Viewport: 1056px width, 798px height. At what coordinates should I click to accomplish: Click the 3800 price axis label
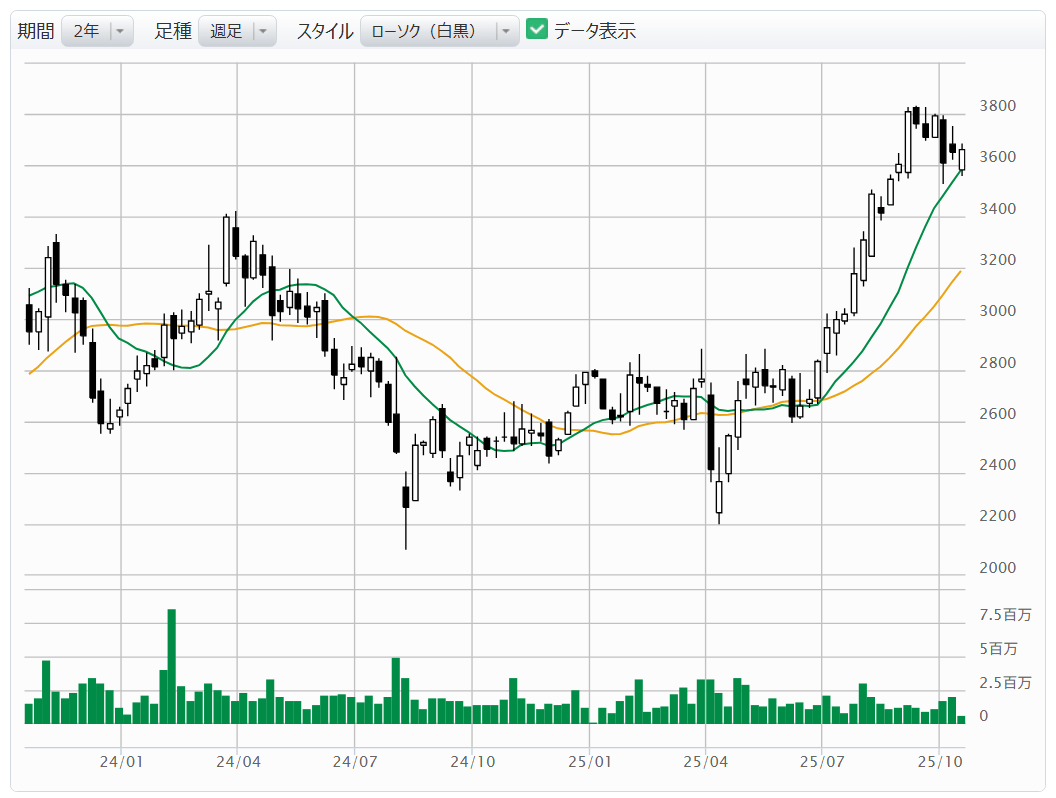point(998,107)
